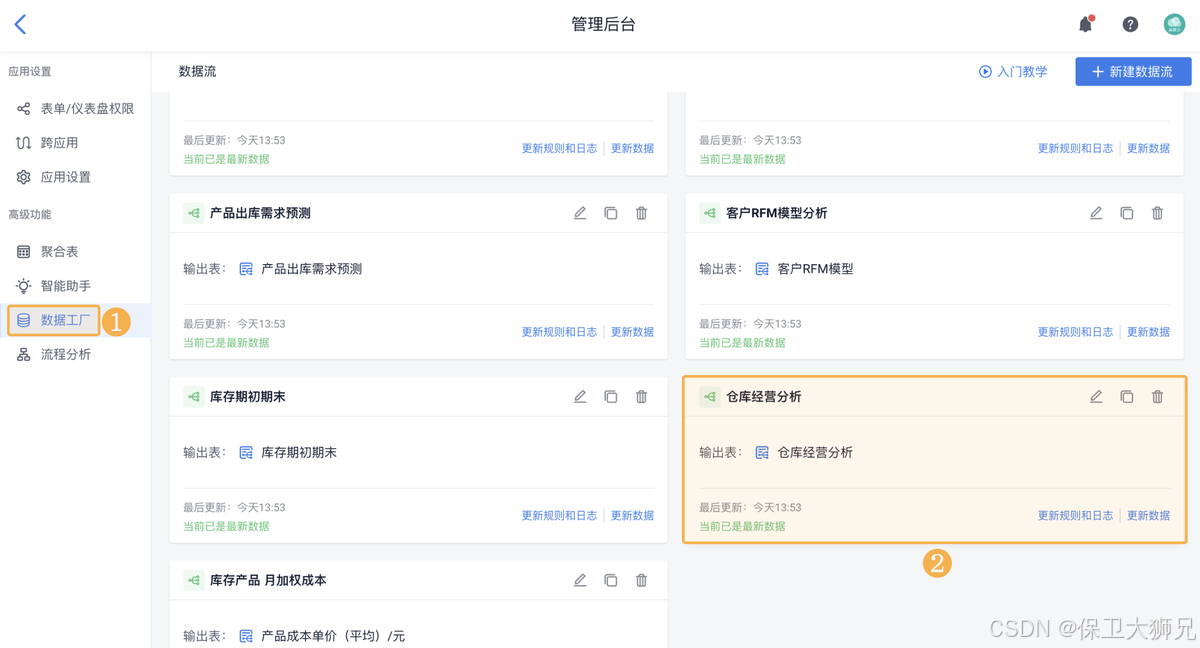1200x648 pixels.
Task: Click 更新数据 for 产品出库需求预测
Action: pyautogui.click(x=632, y=332)
